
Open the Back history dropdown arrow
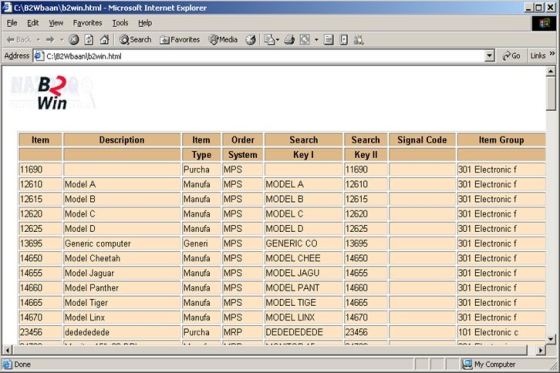click(38, 40)
